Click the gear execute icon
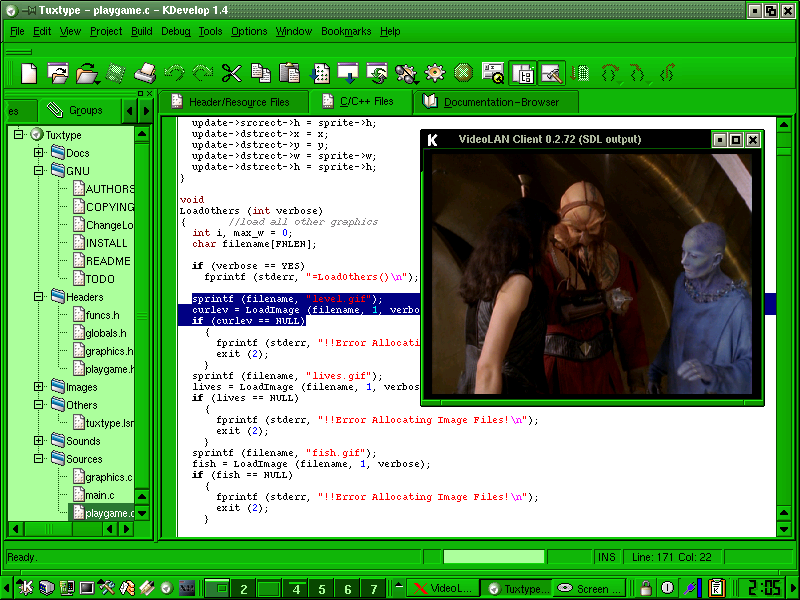The height and width of the screenshot is (600, 800). pos(435,73)
